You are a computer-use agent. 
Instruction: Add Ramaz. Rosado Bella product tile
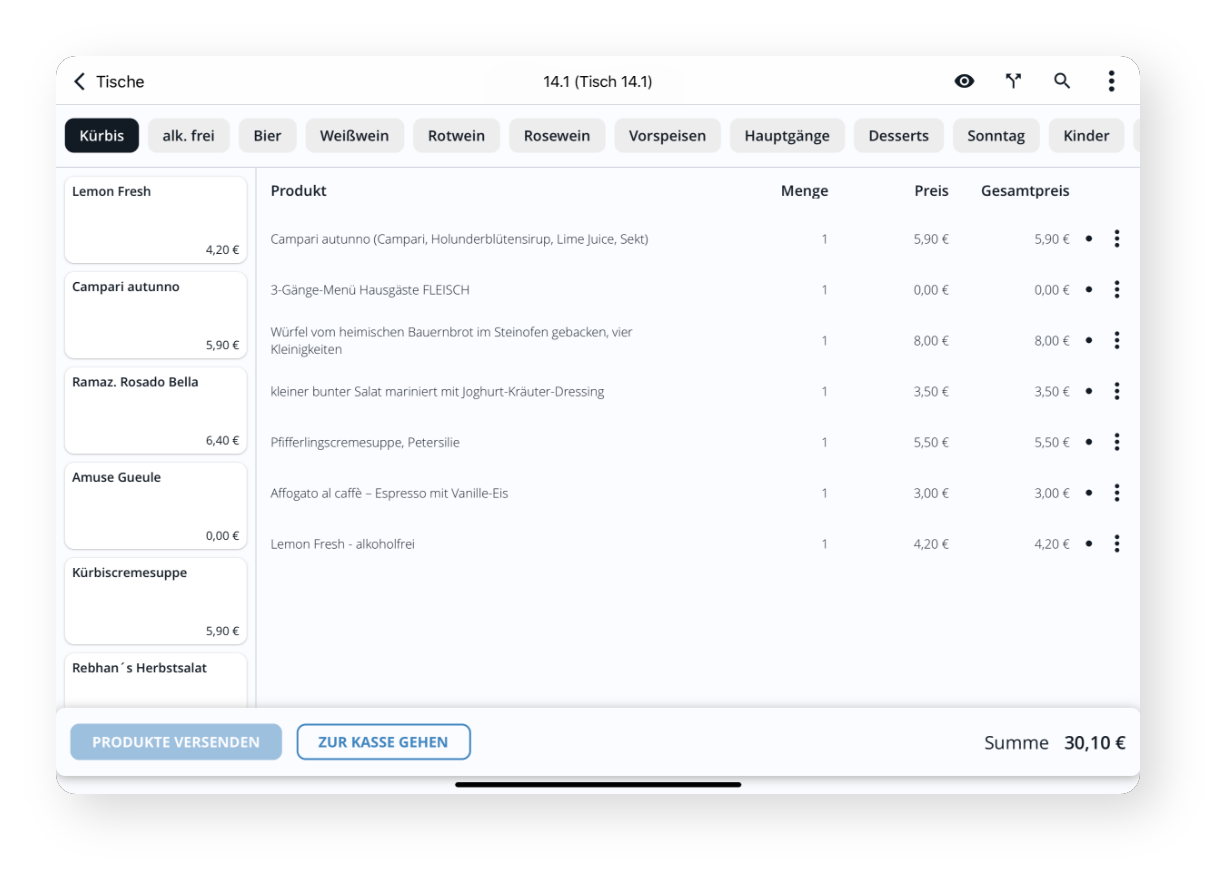point(155,410)
